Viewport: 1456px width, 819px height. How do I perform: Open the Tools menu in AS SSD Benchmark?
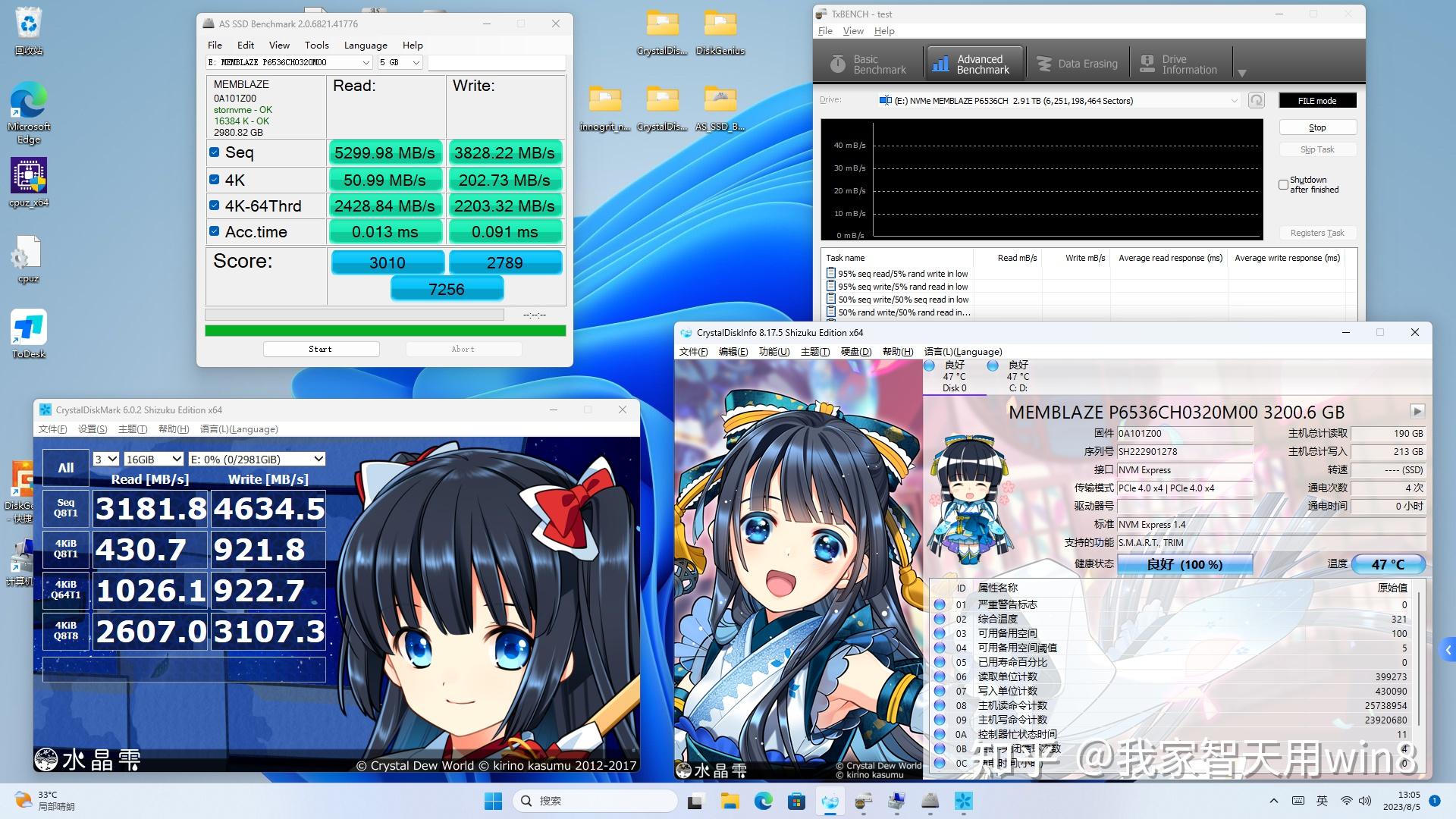(316, 45)
